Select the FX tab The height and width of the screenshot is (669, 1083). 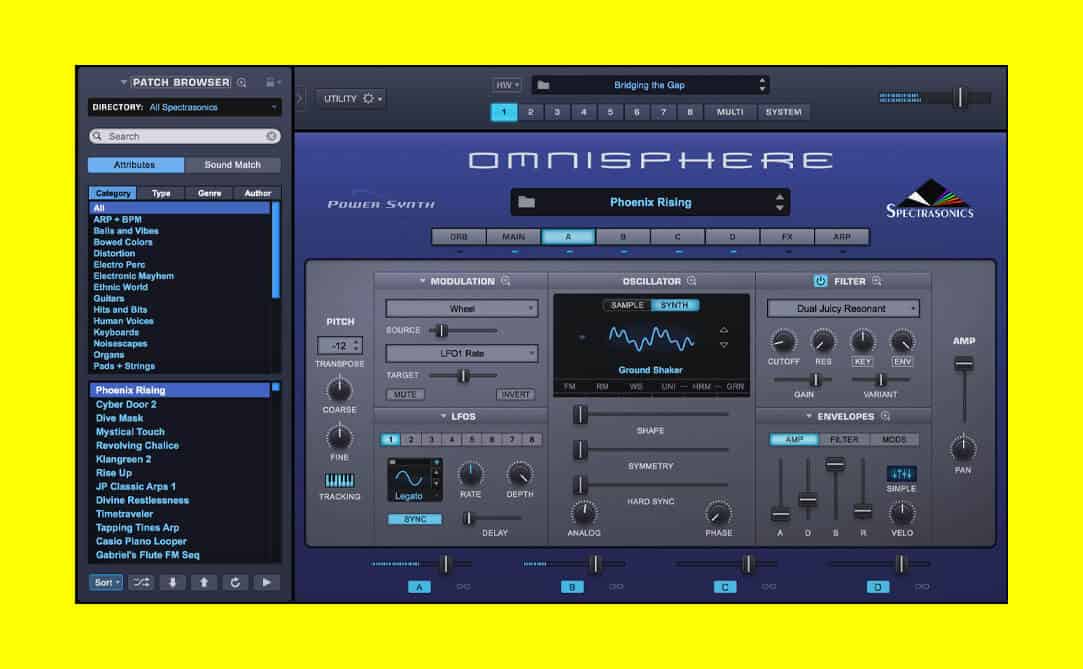pos(787,236)
